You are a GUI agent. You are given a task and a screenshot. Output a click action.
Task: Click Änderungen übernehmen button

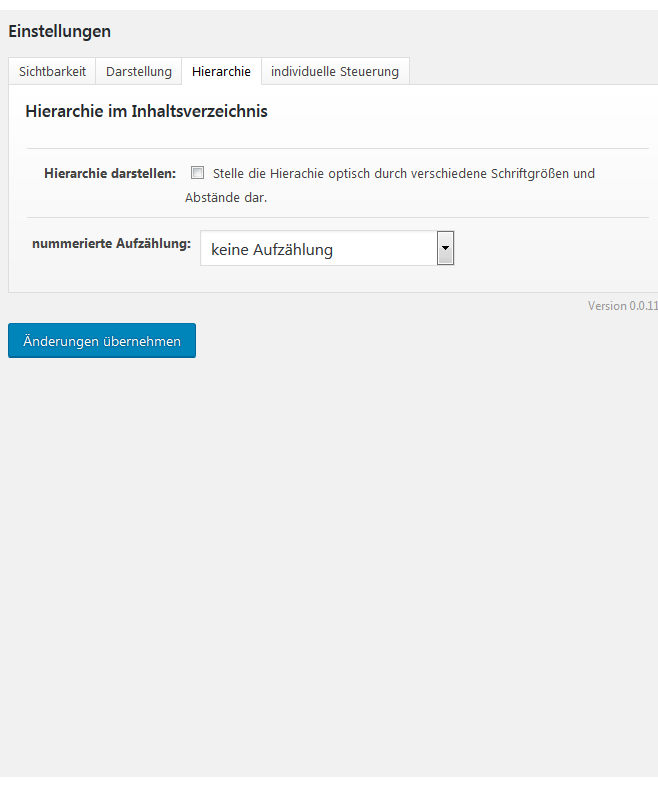click(102, 341)
